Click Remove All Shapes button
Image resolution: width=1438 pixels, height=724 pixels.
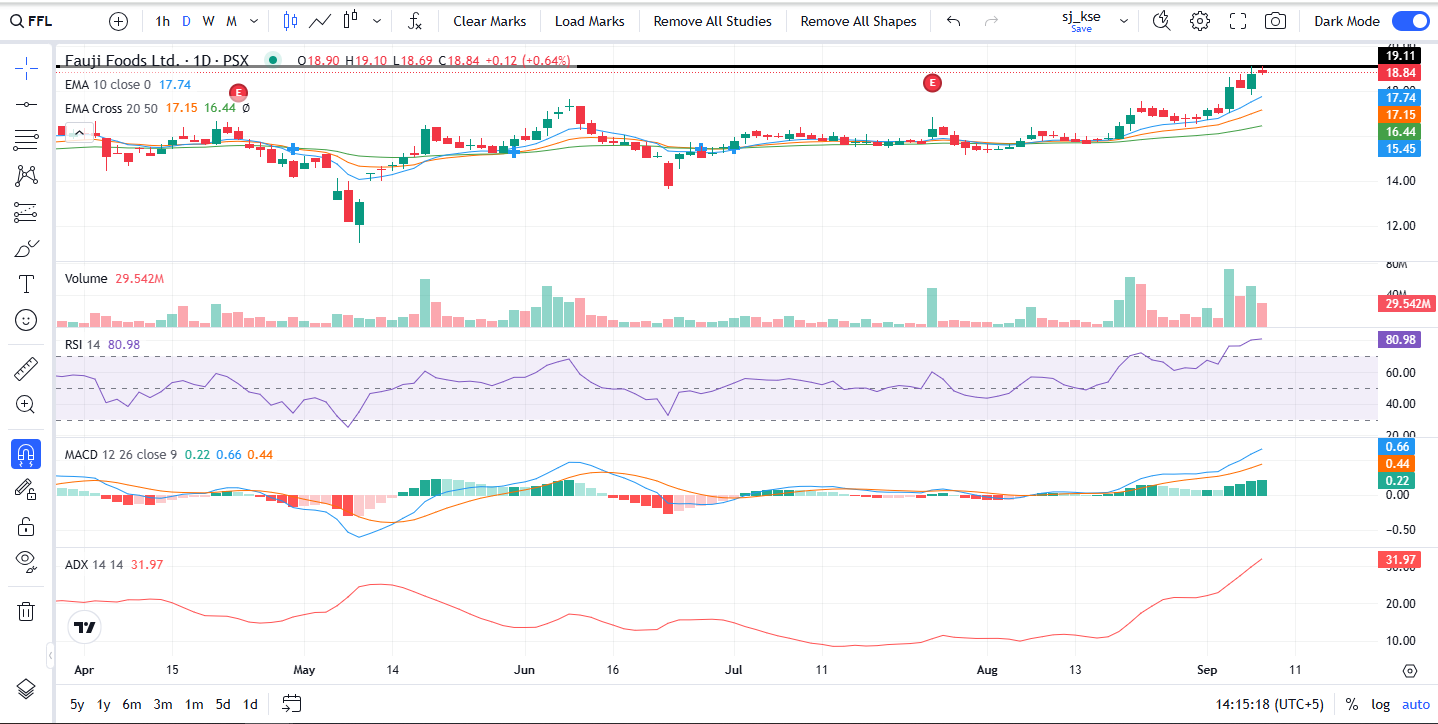pyautogui.click(x=858, y=21)
